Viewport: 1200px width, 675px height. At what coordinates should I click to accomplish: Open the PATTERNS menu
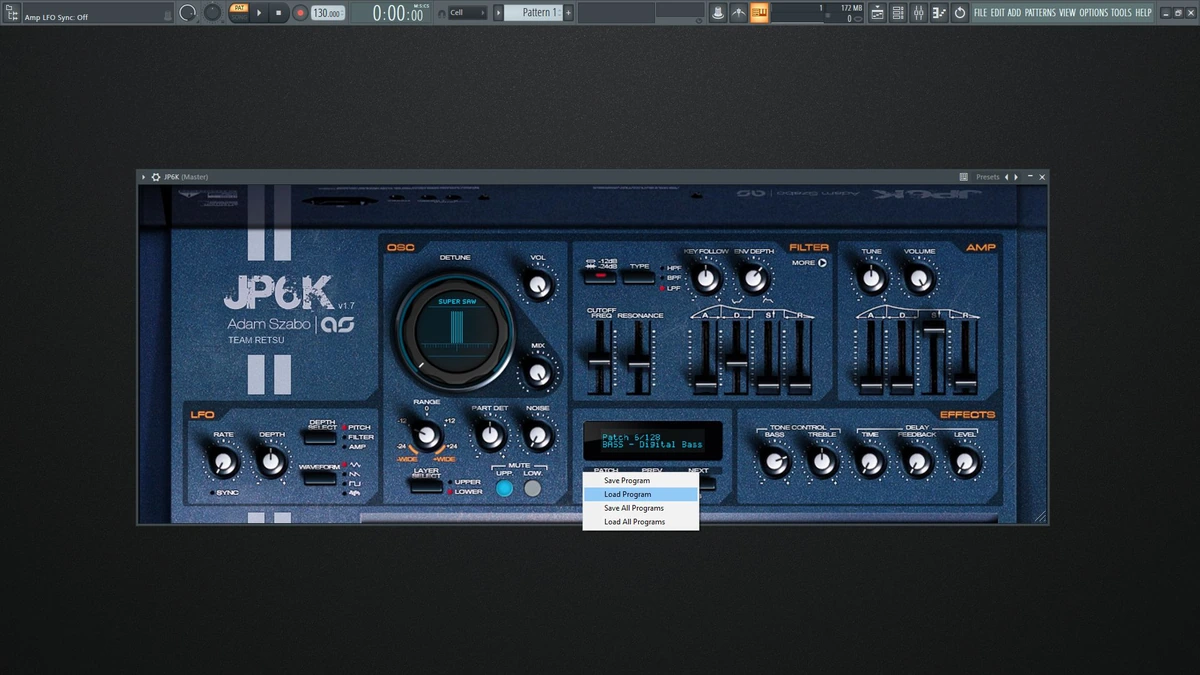coord(1040,13)
